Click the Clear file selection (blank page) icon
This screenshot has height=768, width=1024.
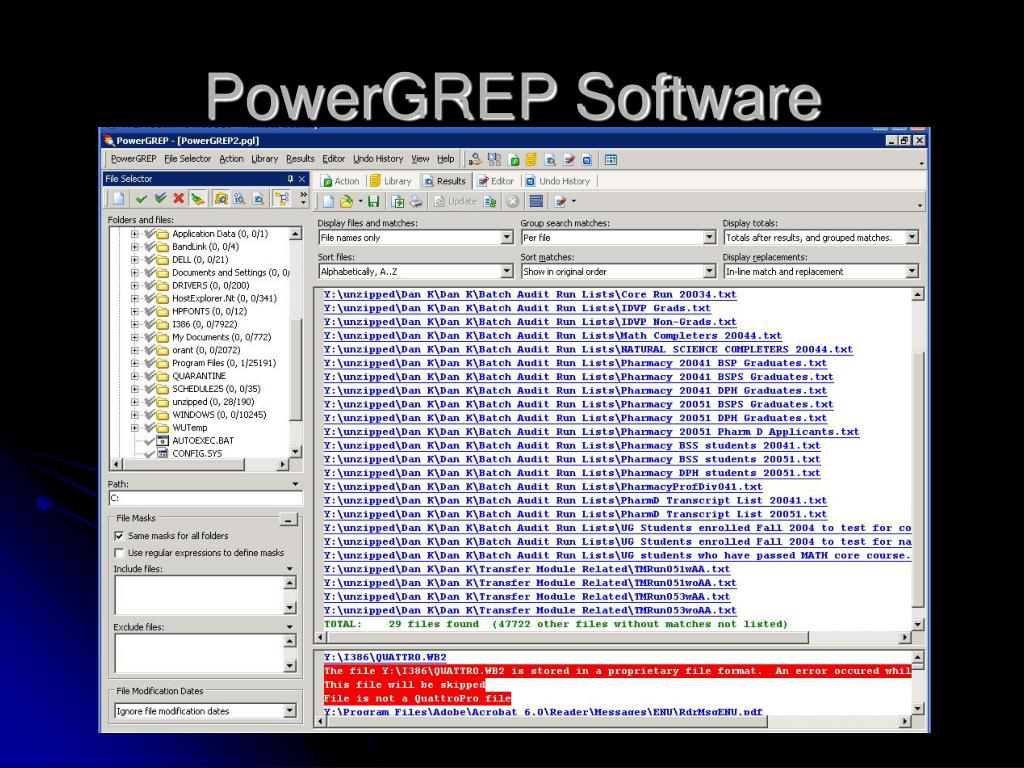tap(118, 198)
